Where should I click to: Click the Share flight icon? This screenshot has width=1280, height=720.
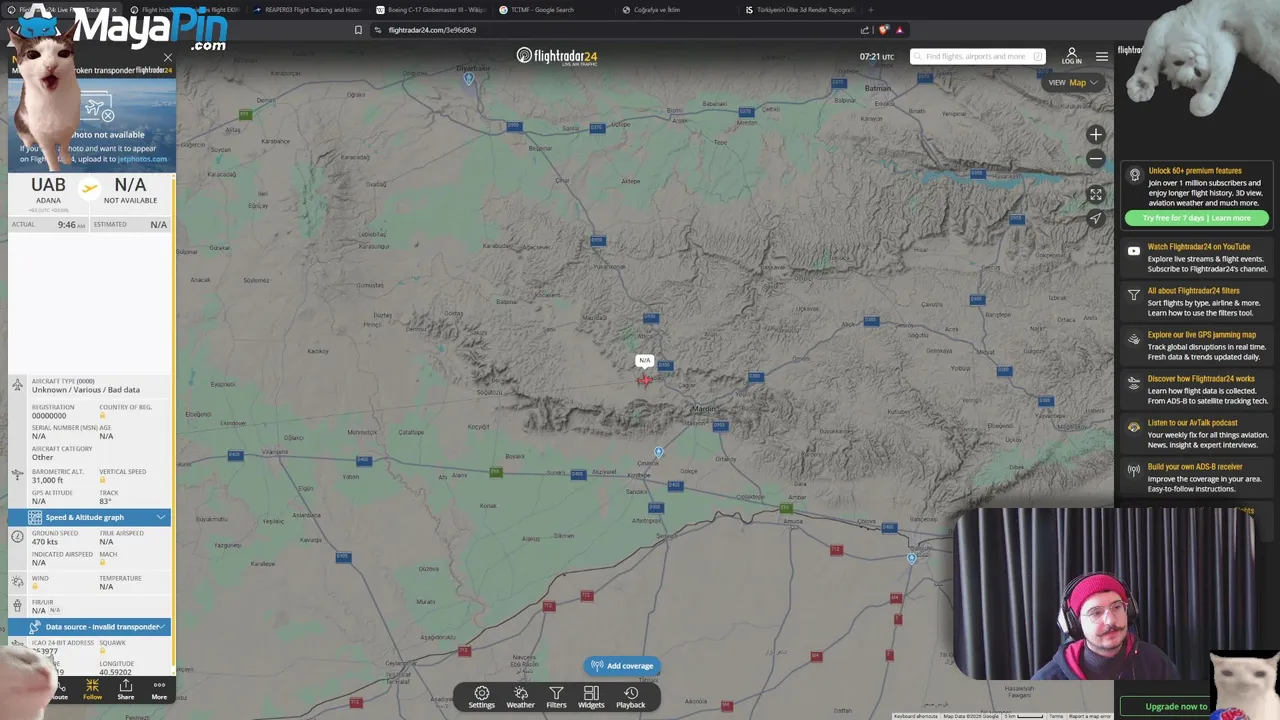click(x=126, y=689)
